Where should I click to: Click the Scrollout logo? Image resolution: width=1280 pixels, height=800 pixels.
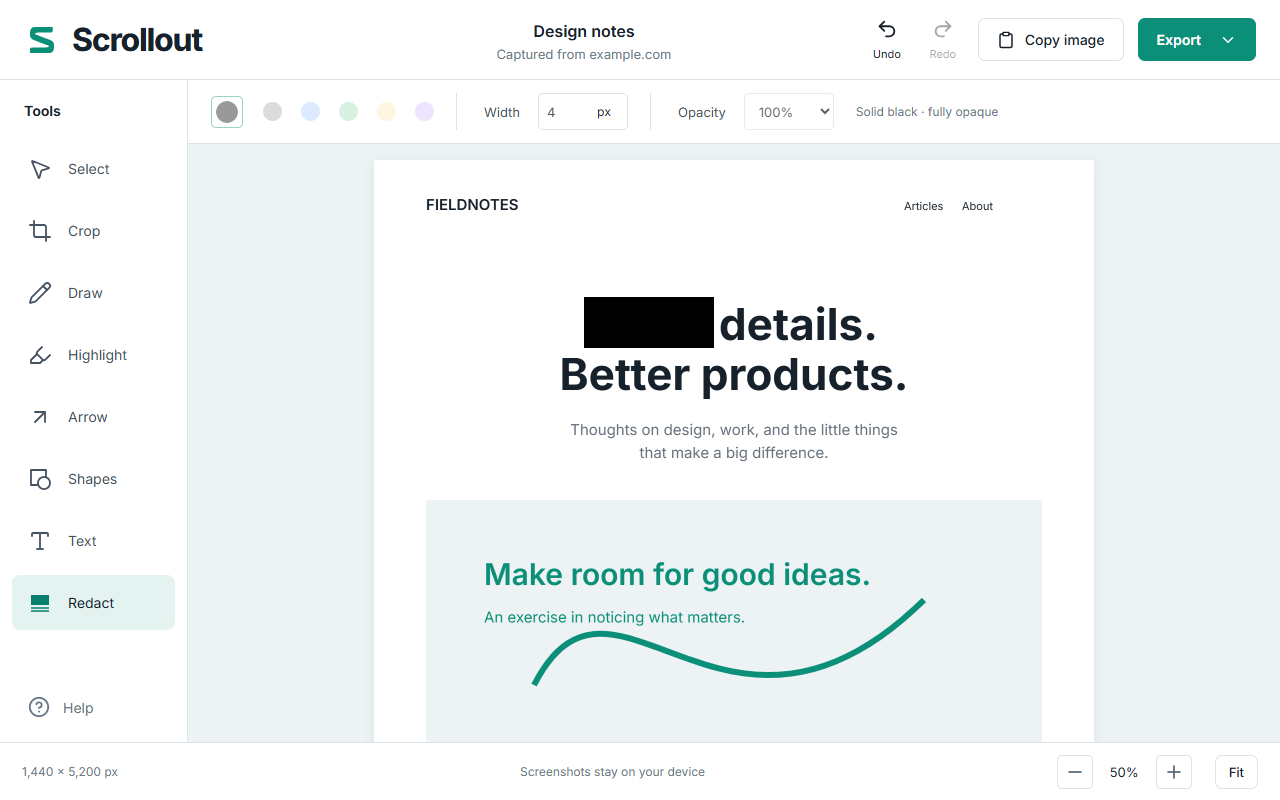tap(116, 40)
